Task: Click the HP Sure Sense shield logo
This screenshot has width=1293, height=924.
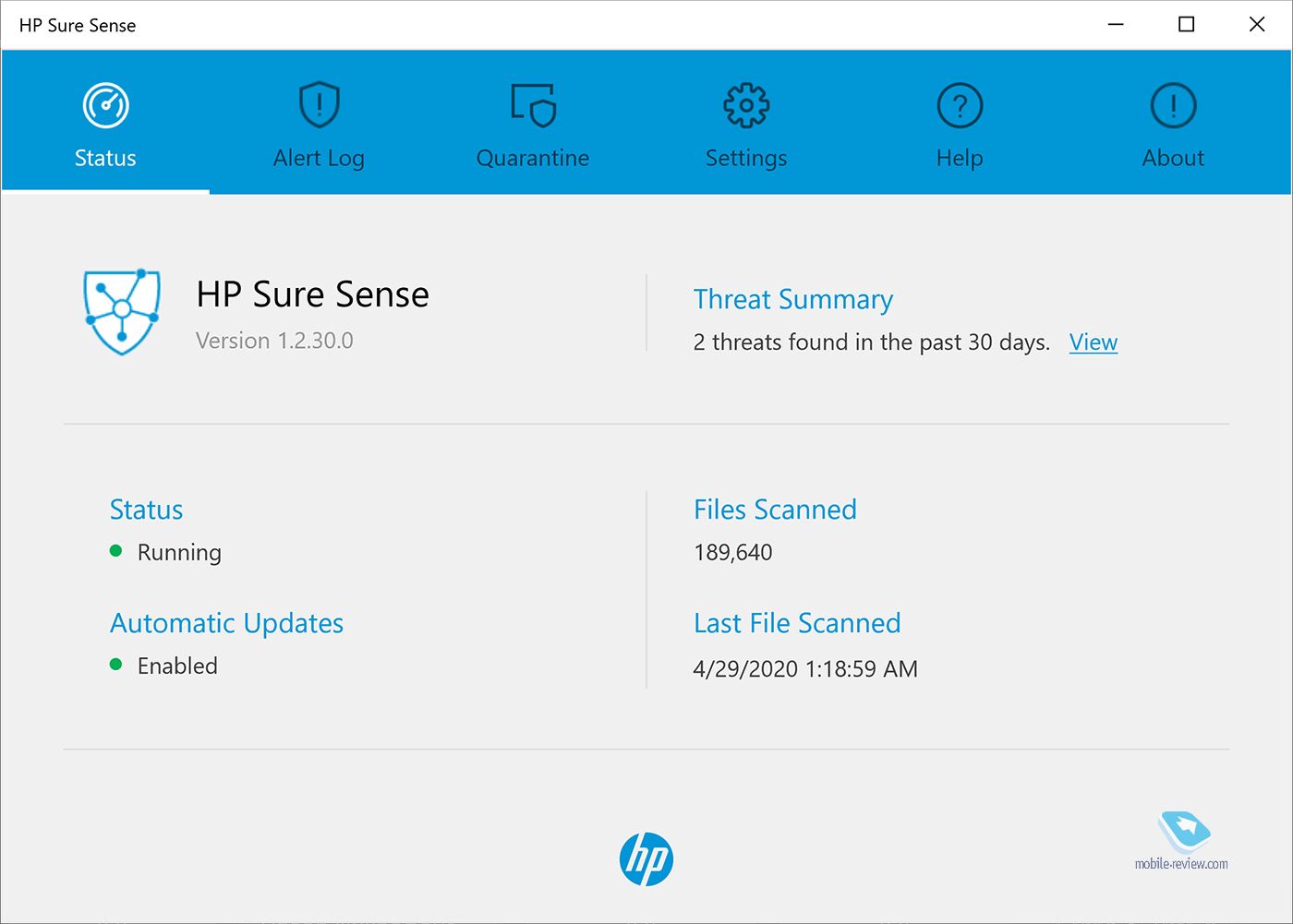Action: (122, 312)
